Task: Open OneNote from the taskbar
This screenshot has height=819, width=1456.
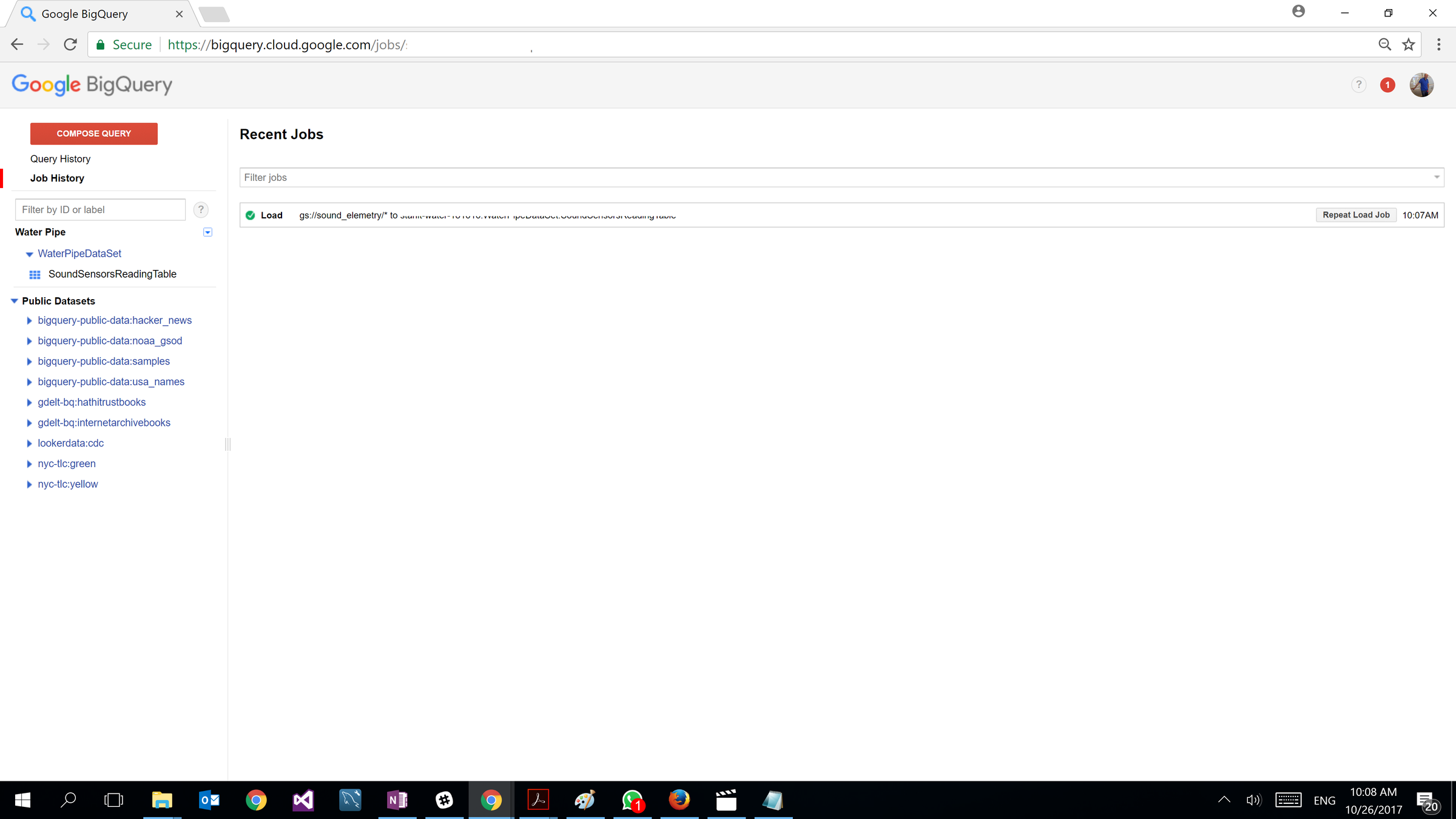Action: point(397,800)
